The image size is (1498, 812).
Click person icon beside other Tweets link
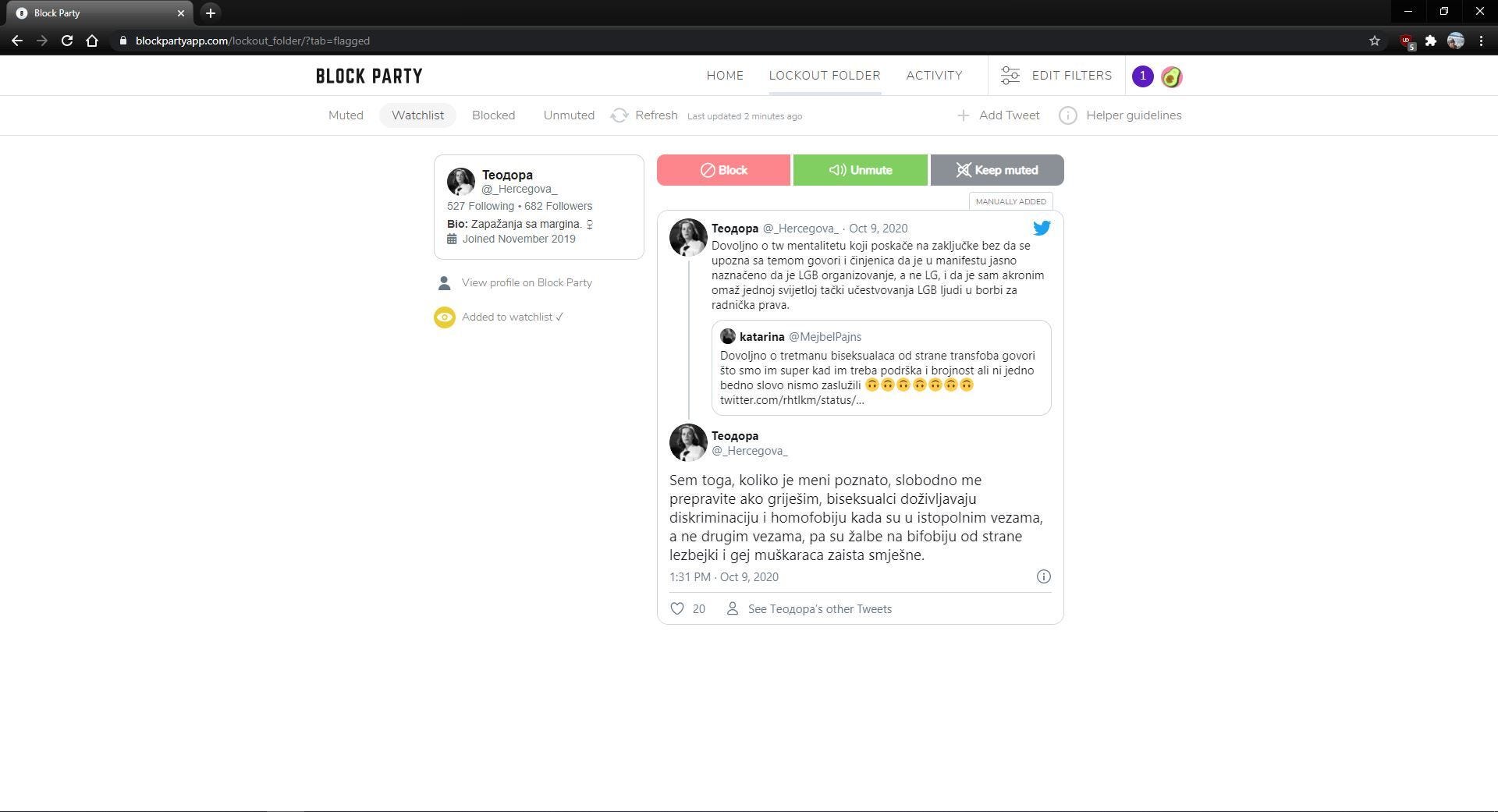(x=733, y=608)
